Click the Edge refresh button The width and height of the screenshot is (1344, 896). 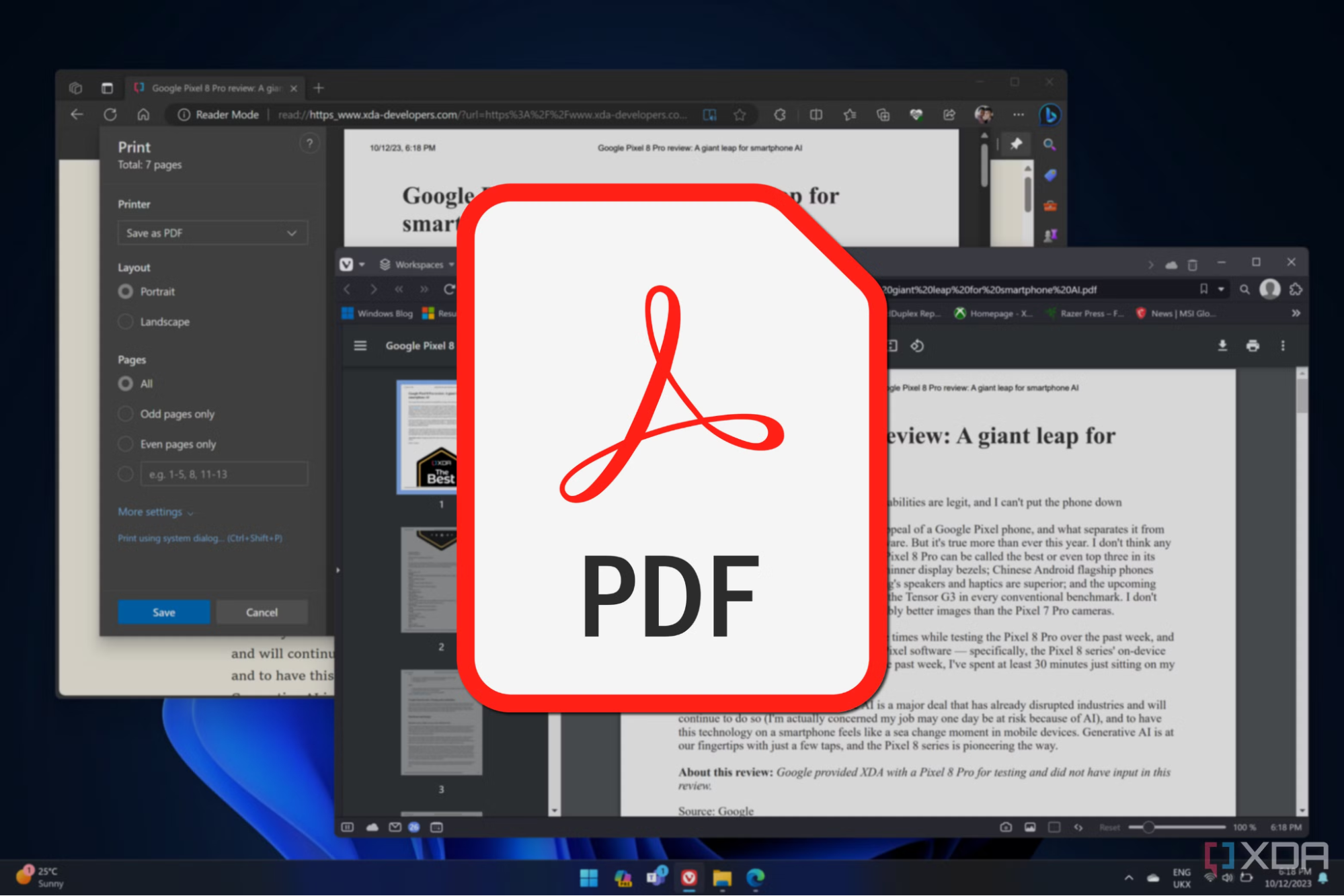pyautogui.click(x=110, y=115)
